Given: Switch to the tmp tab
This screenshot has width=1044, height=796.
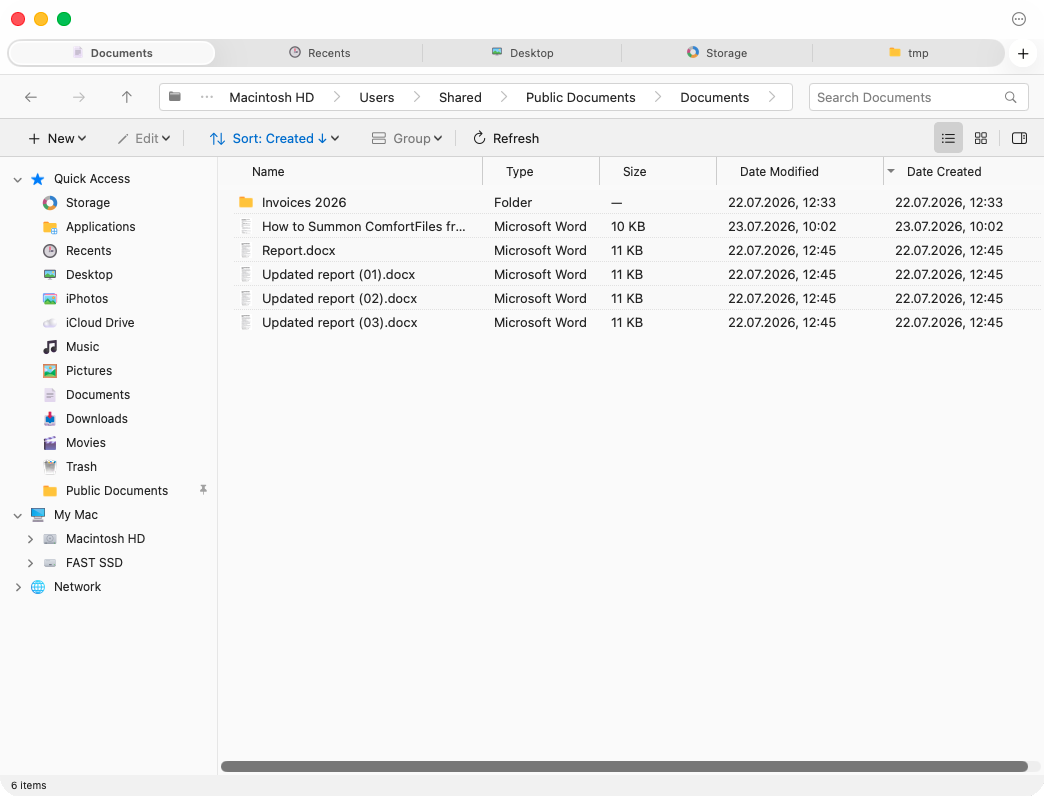Looking at the screenshot, I should (908, 53).
